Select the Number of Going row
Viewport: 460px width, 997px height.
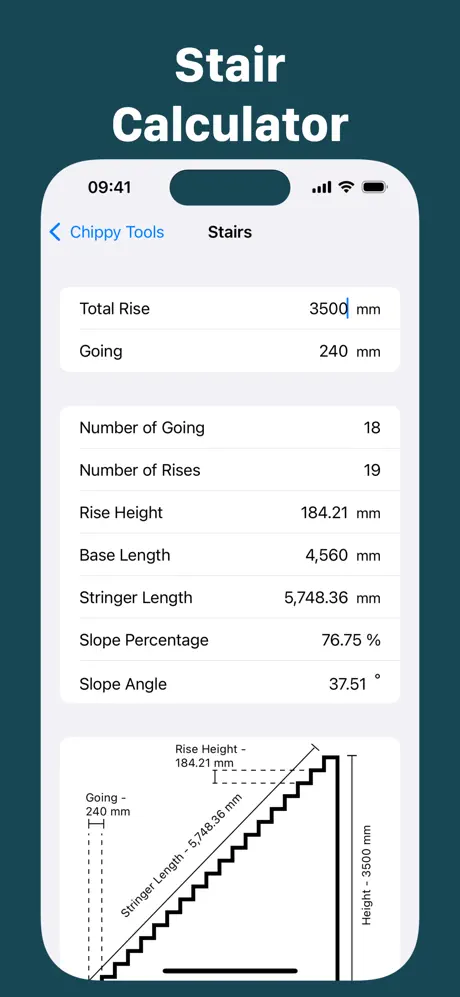(x=230, y=428)
